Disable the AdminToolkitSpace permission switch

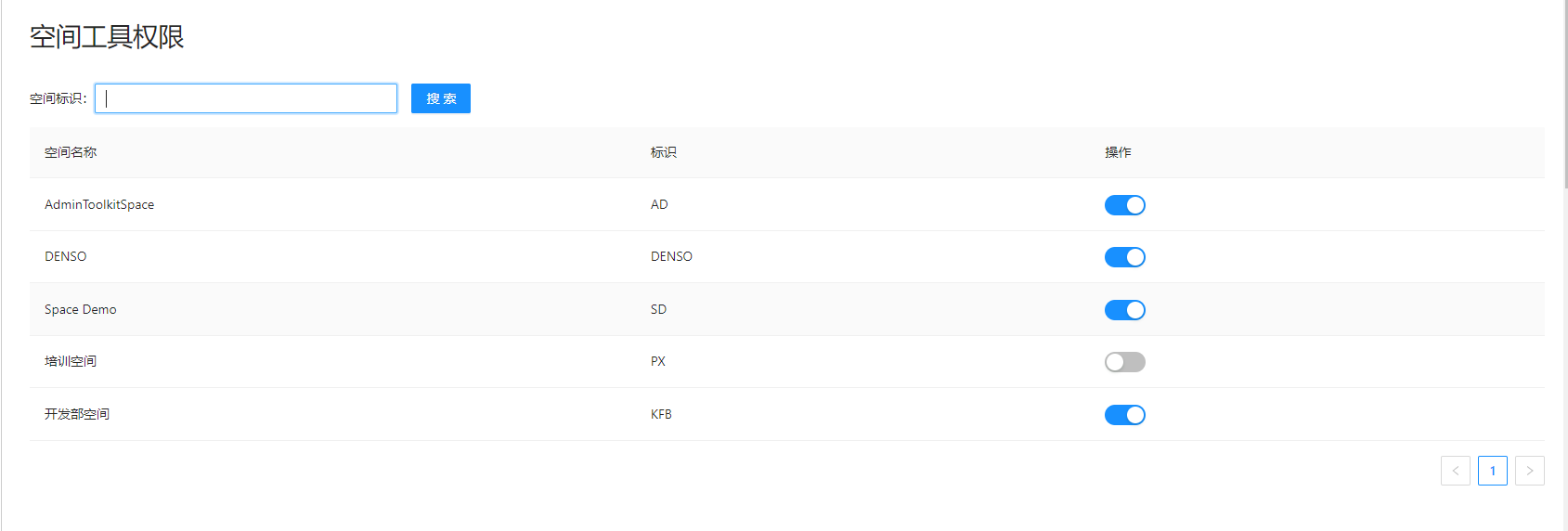tap(1124, 205)
